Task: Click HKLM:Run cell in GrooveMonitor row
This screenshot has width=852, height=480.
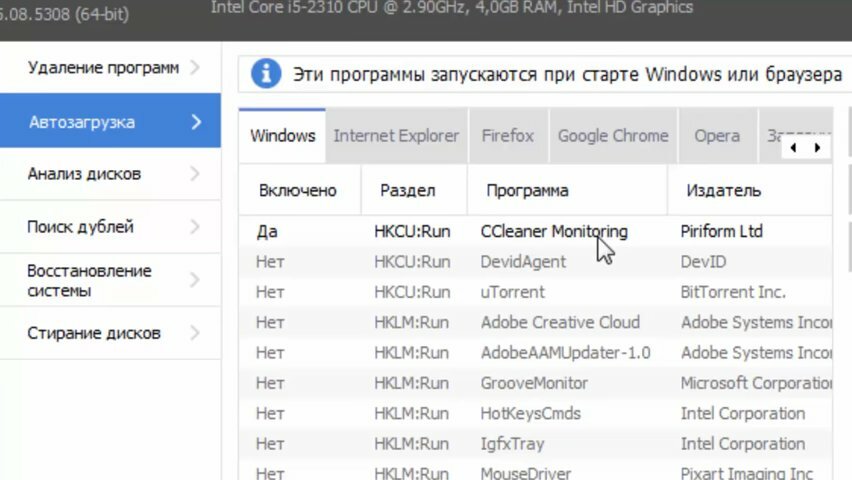Action: click(411, 383)
